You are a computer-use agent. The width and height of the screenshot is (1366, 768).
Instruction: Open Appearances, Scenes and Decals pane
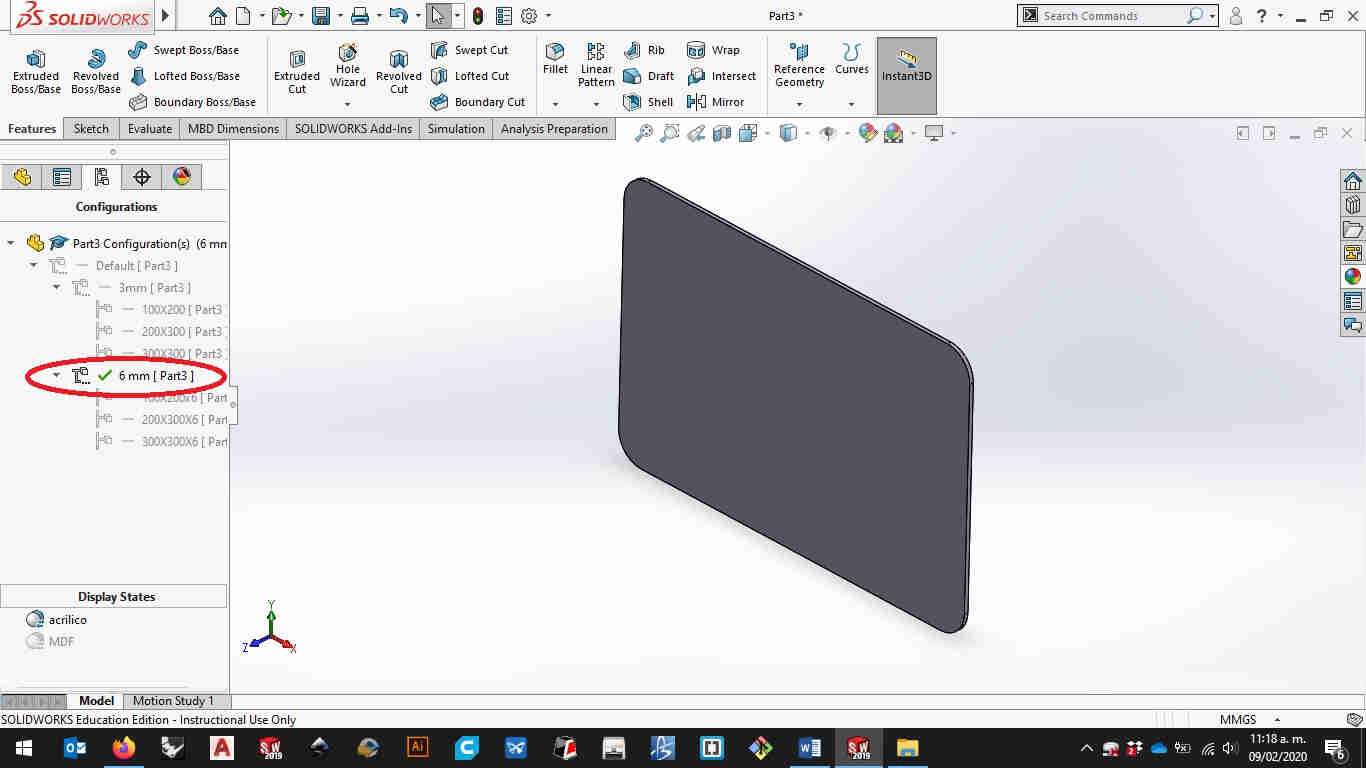(x=1353, y=277)
